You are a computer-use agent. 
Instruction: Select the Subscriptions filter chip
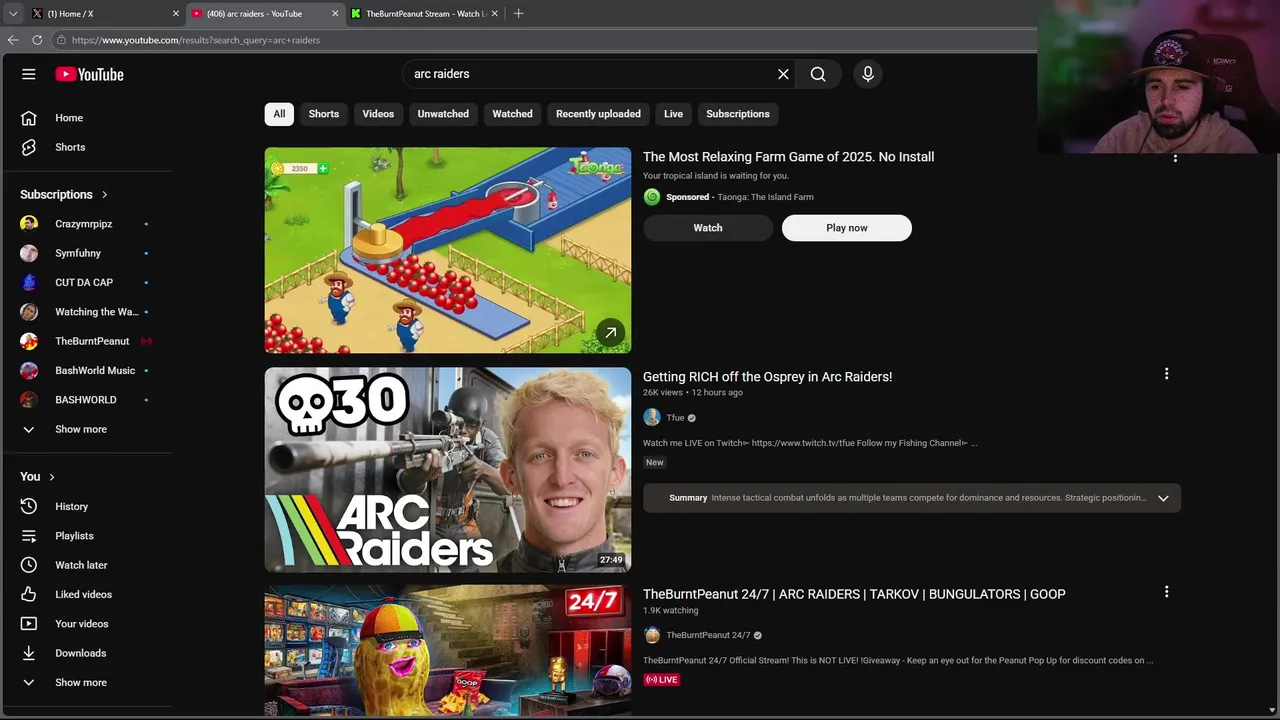(738, 114)
